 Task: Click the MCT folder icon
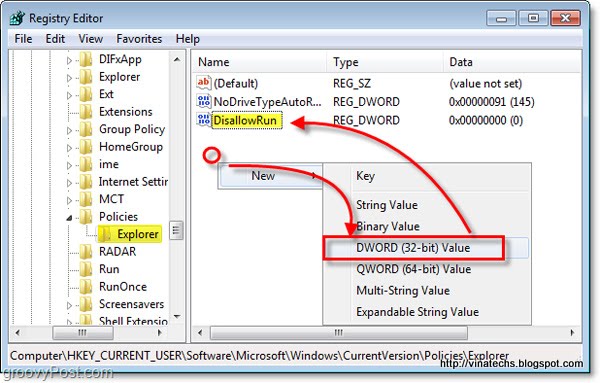pos(86,199)
